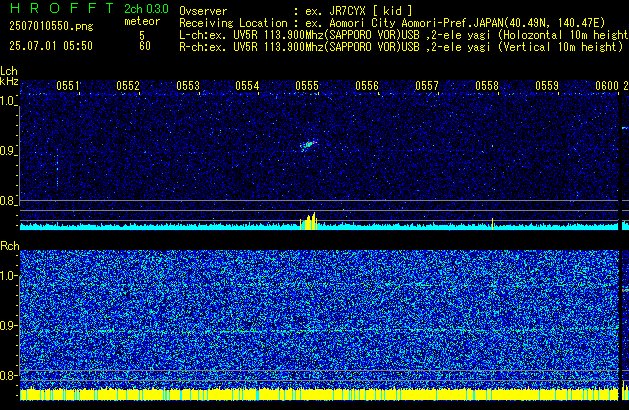Select the '2ch 0.3.0' version label
Image resolution: width=629 pixels, height=410 pixels.
(146, 9)
